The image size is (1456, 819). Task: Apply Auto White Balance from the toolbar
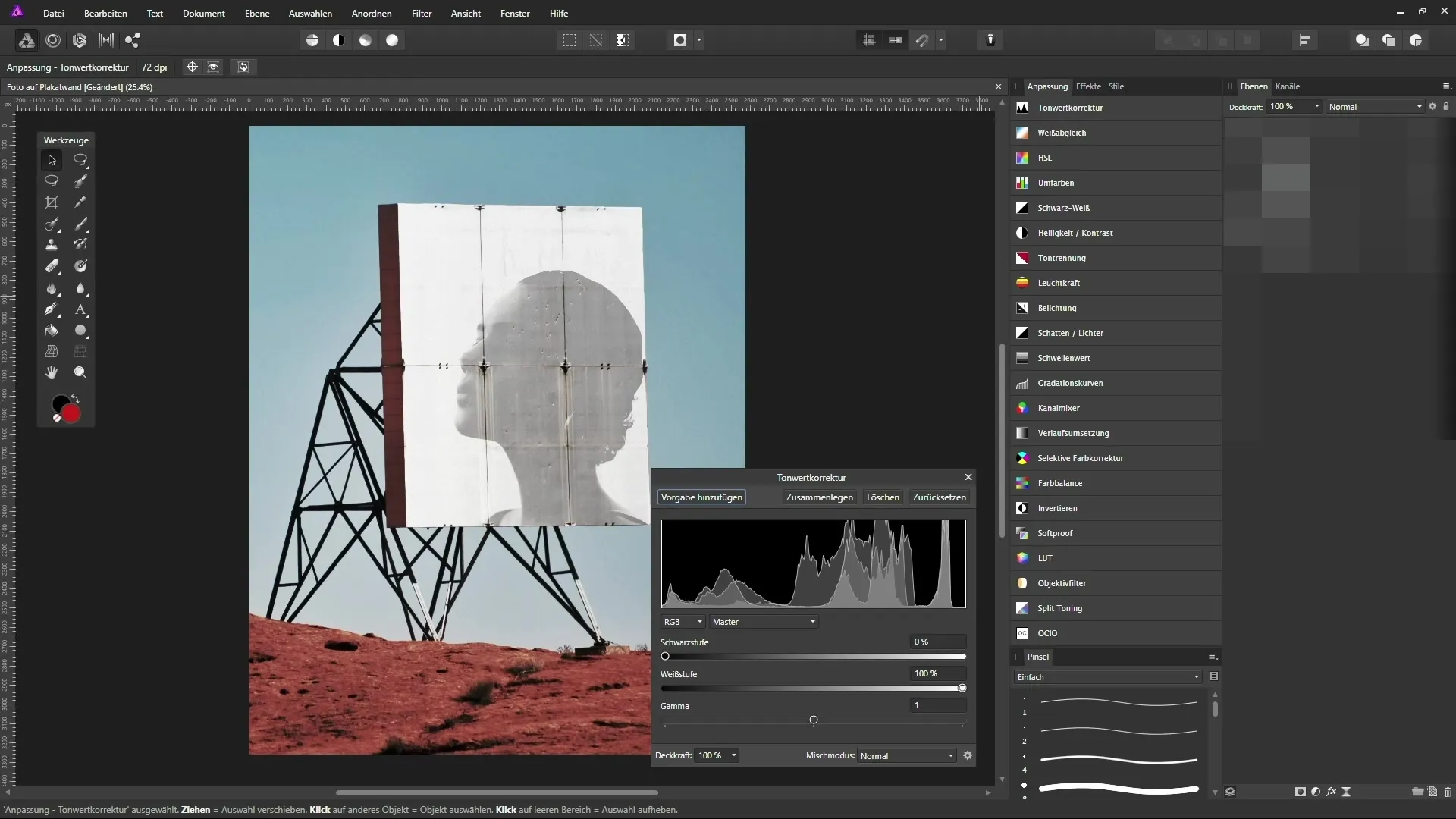[x=392, y=40]
